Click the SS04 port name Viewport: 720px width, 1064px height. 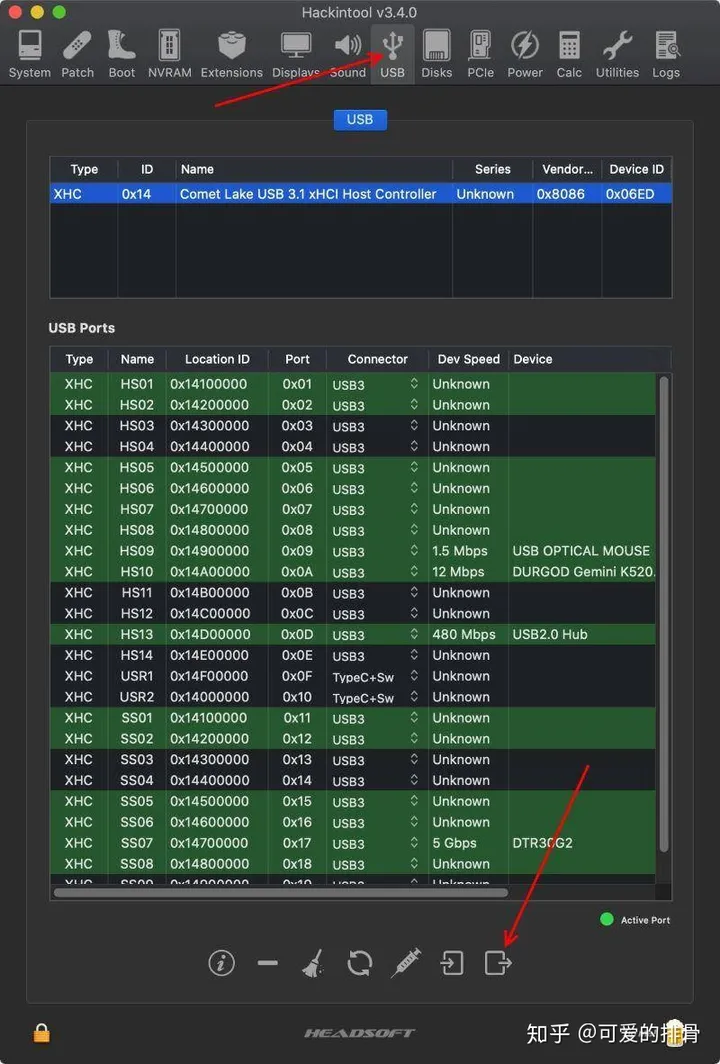137,780
